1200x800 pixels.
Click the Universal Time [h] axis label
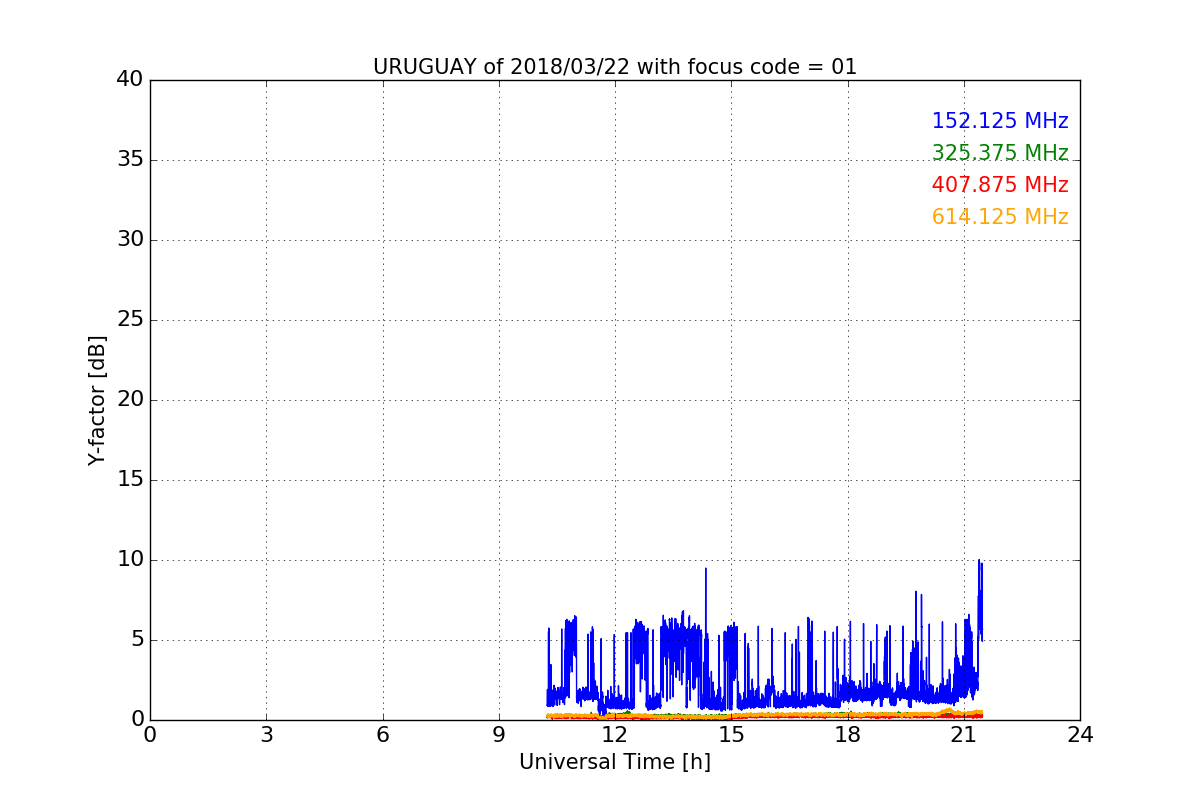pos(615,762)
